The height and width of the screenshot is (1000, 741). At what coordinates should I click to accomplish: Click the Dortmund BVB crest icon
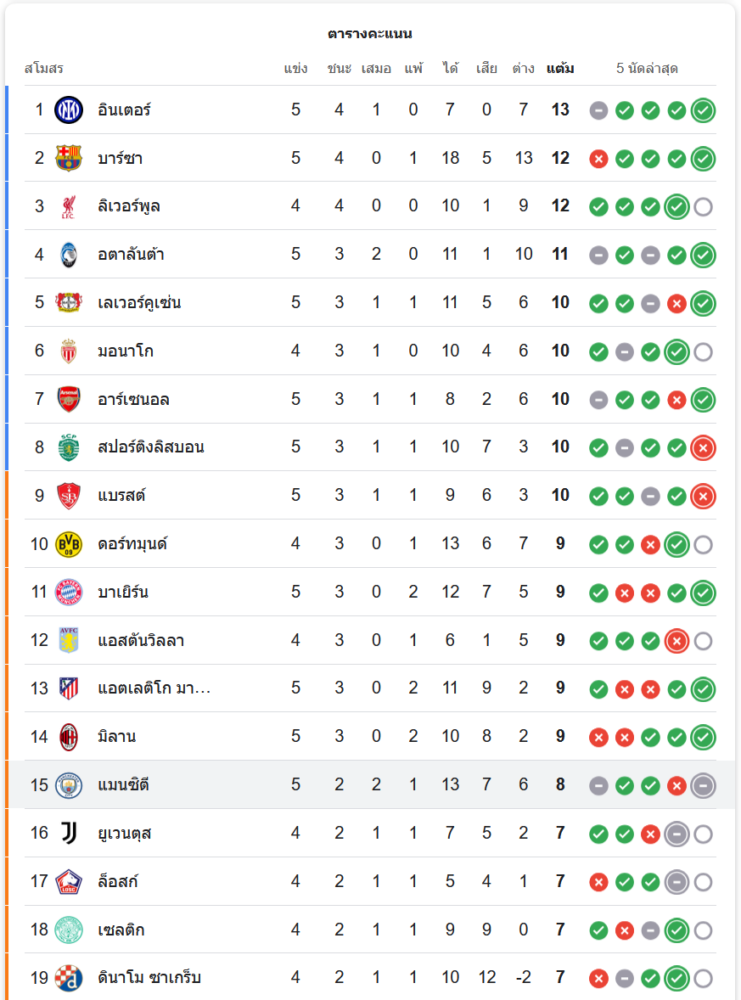[68, 544]
